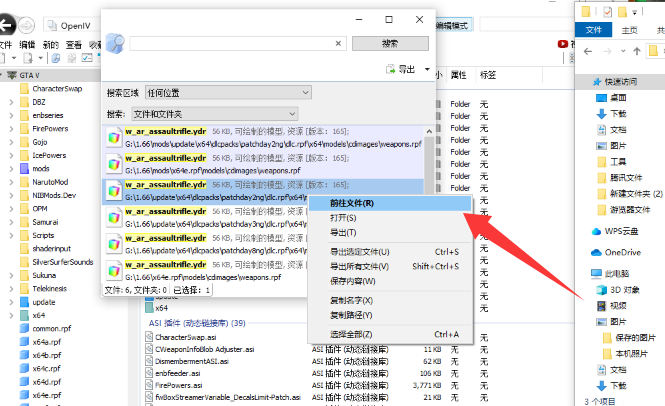Click the properties checkmark icon in the Explorer title bar

(x=607, y=12)
